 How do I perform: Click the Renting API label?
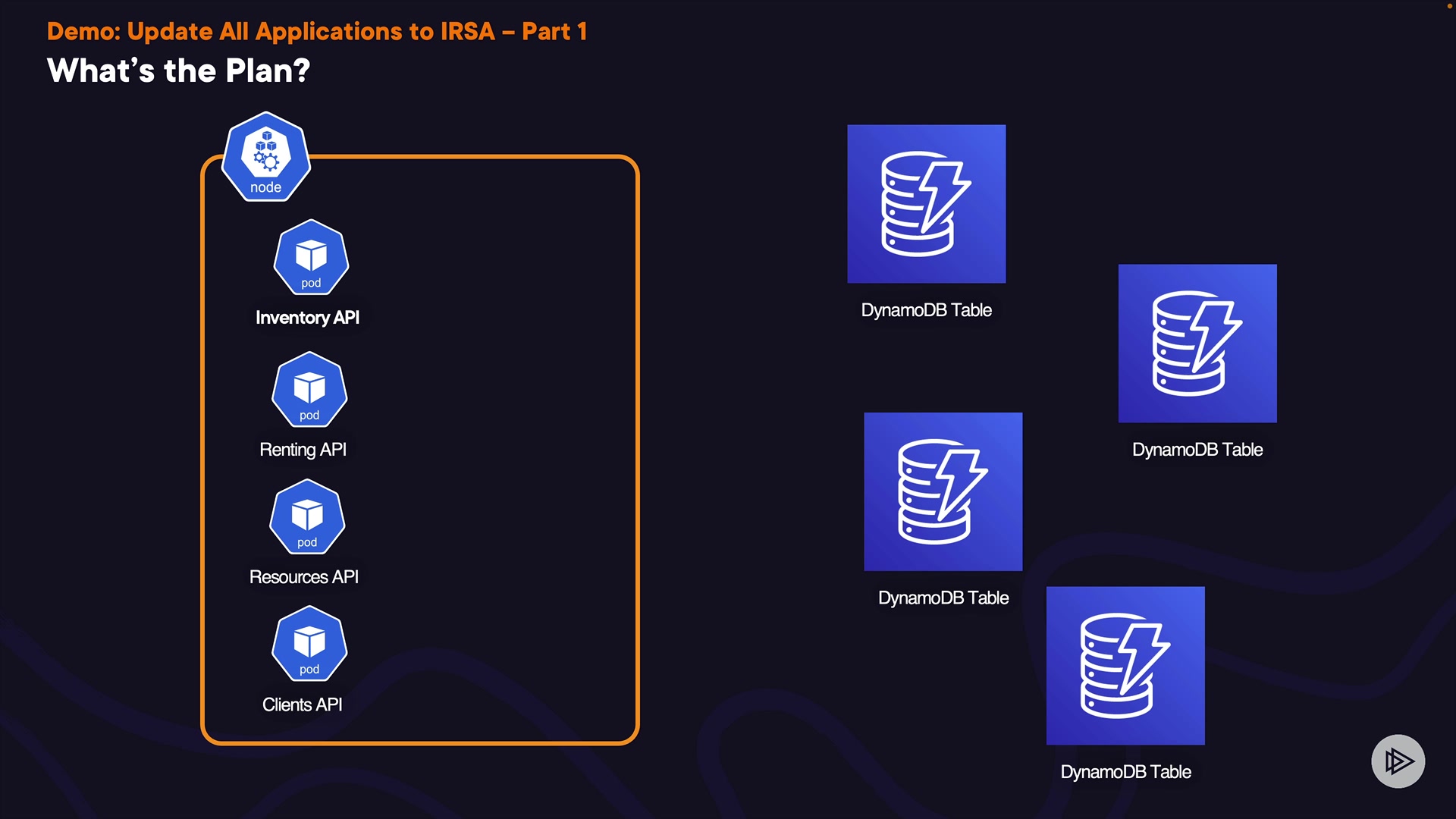303,450
